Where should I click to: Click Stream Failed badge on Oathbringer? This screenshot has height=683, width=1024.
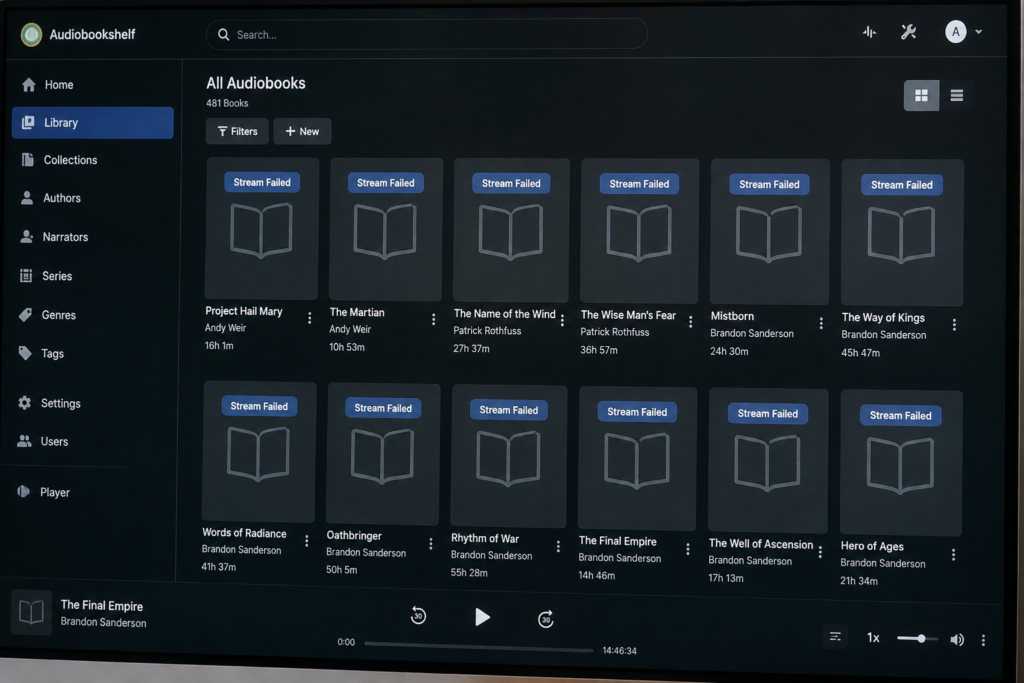coord(383,408)
